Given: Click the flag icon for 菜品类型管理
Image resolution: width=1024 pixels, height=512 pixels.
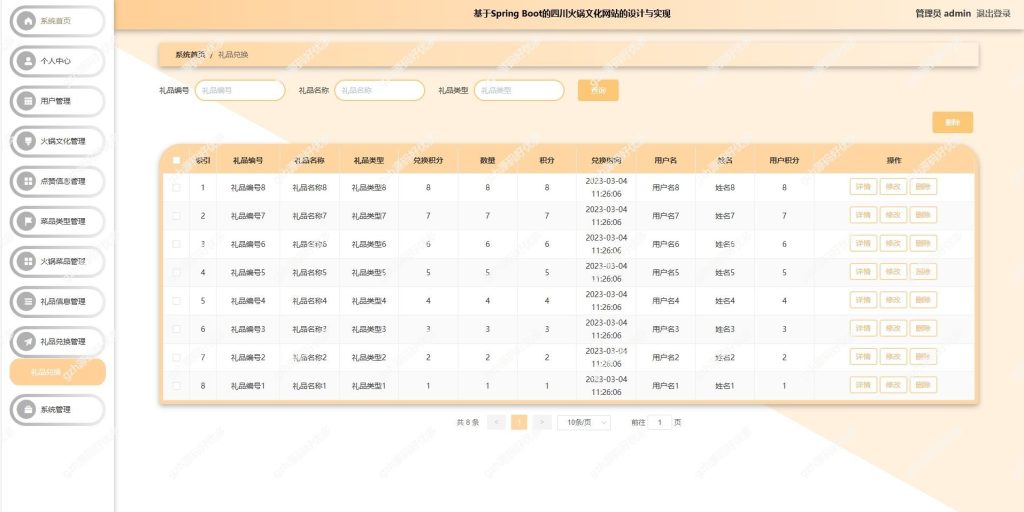Looking at the screenshot, I should tap(27, 221).
